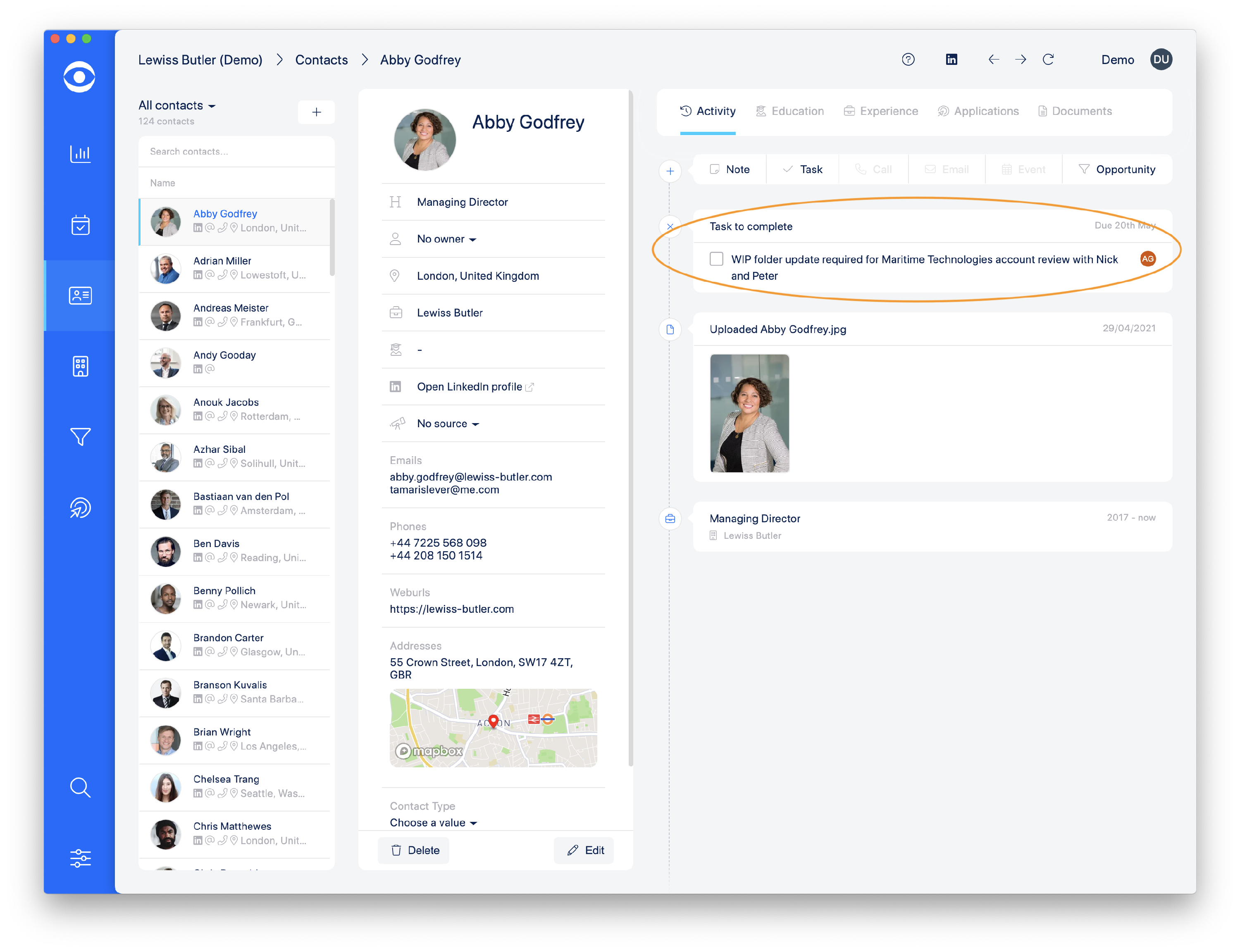Screen dimensions: 1240x952
Task: Open the settings sliders sidebar icon
Action: coord(80,858)
